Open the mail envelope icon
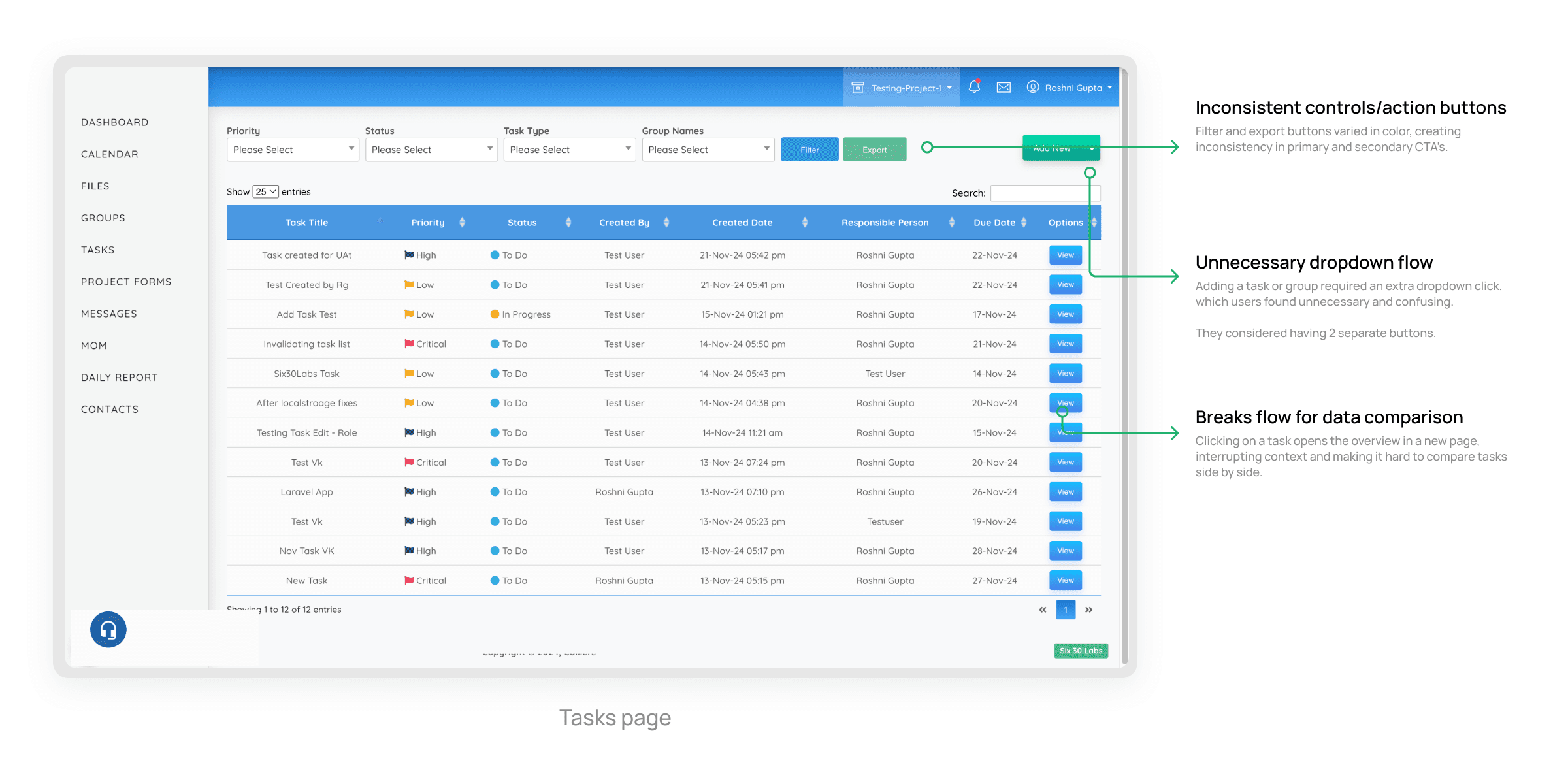1568x782 pixels. [1004, 88]
